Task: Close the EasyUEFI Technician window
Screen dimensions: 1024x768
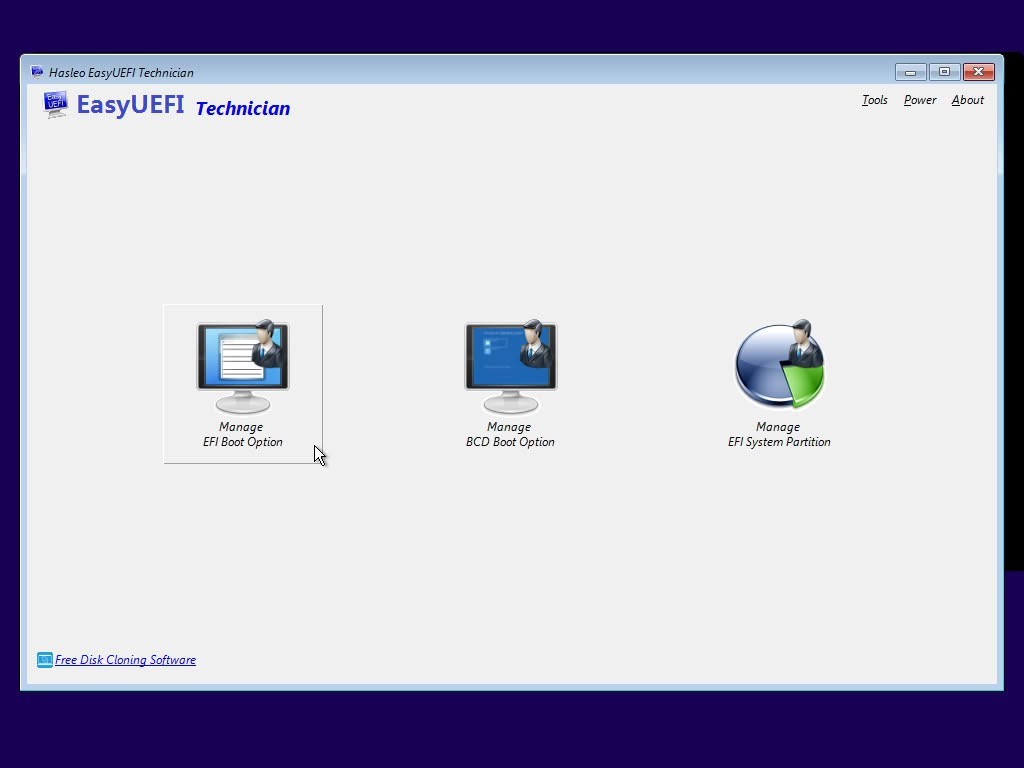Action: [x=978, y=72]
